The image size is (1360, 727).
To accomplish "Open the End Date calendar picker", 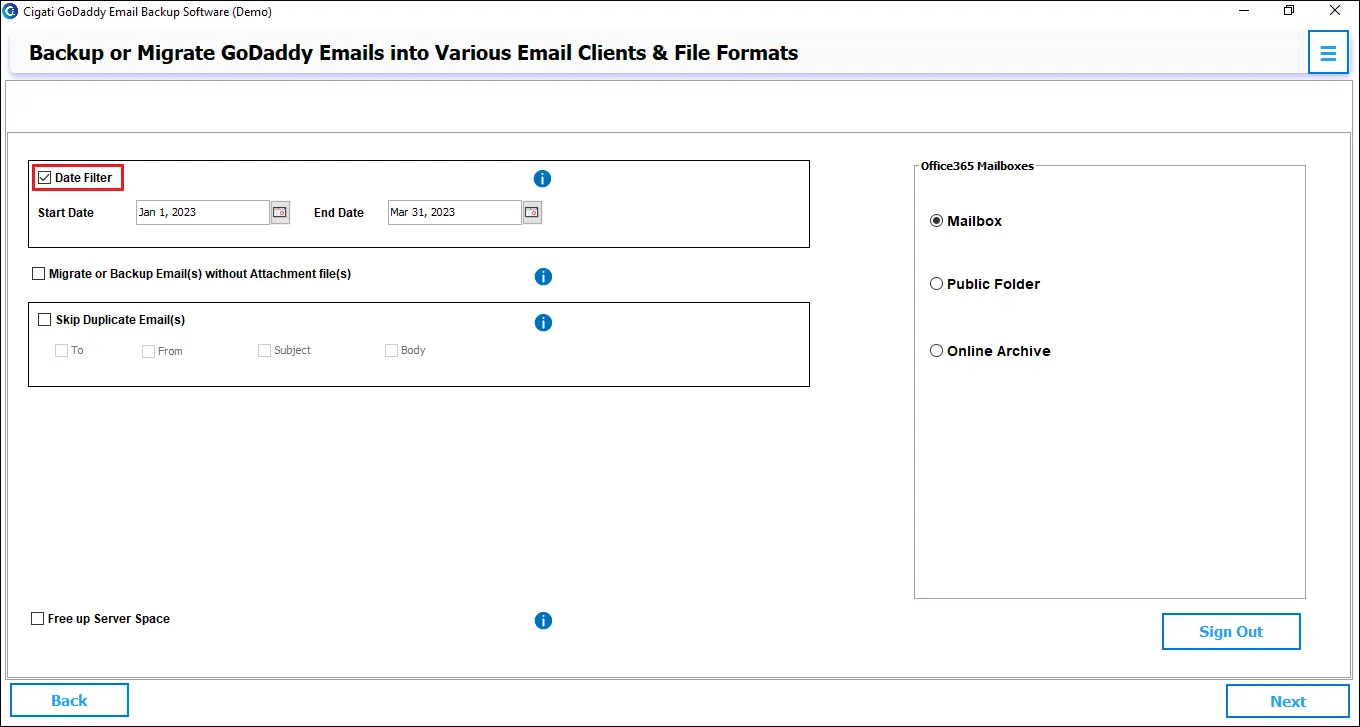I will point(532,212).
